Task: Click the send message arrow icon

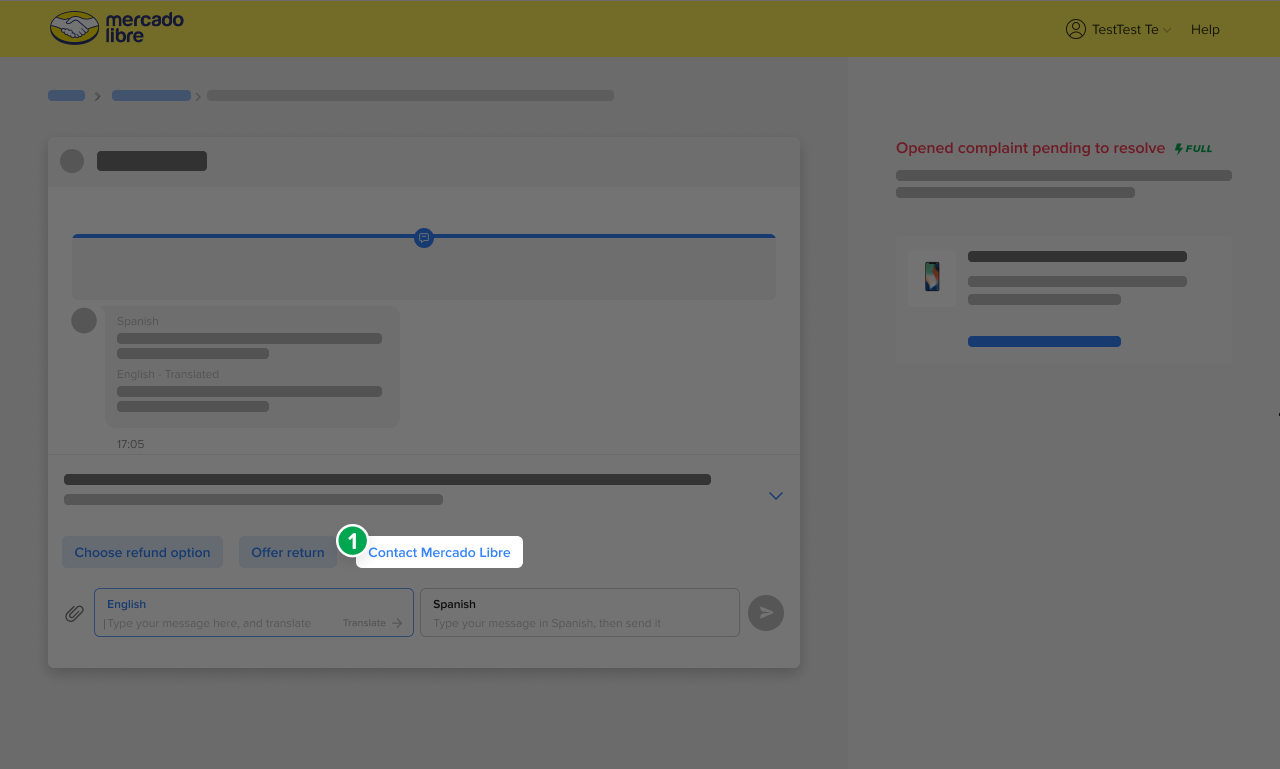Action: point(766,612)
